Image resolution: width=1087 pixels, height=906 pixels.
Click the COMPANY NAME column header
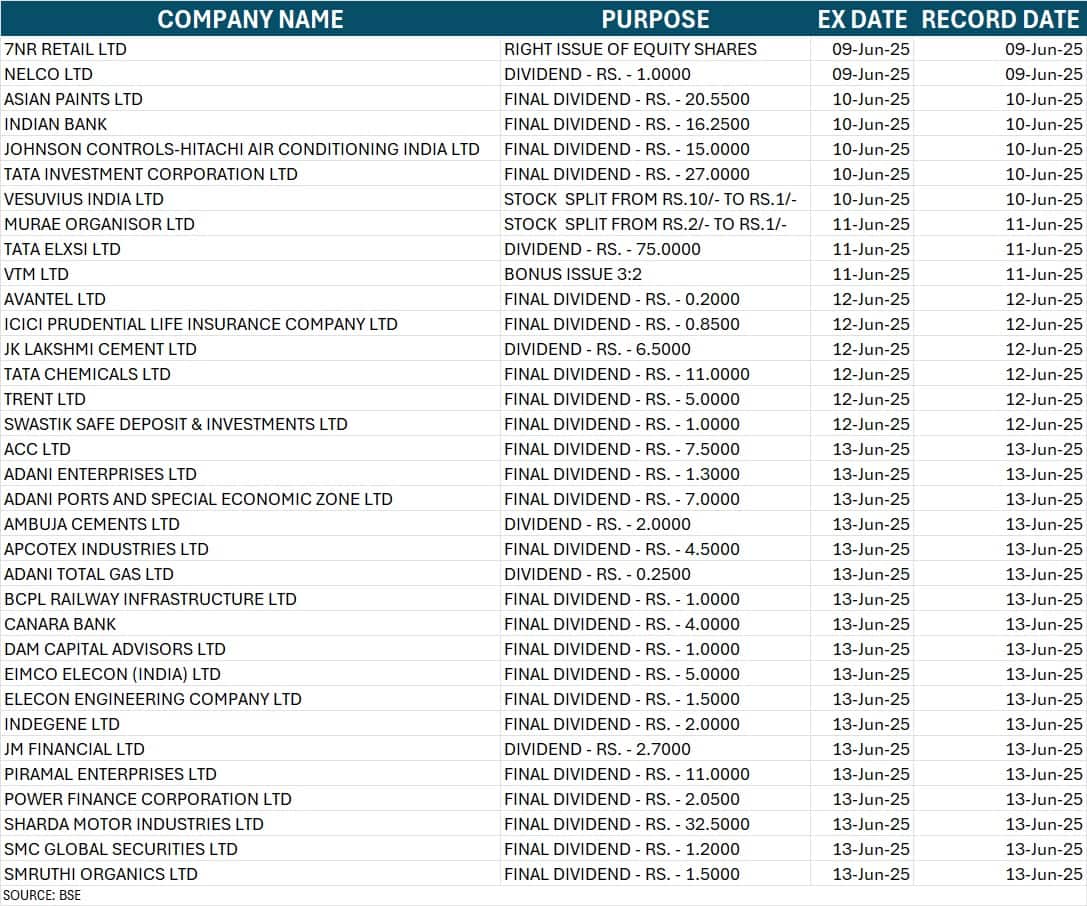(x=250, y=19)
